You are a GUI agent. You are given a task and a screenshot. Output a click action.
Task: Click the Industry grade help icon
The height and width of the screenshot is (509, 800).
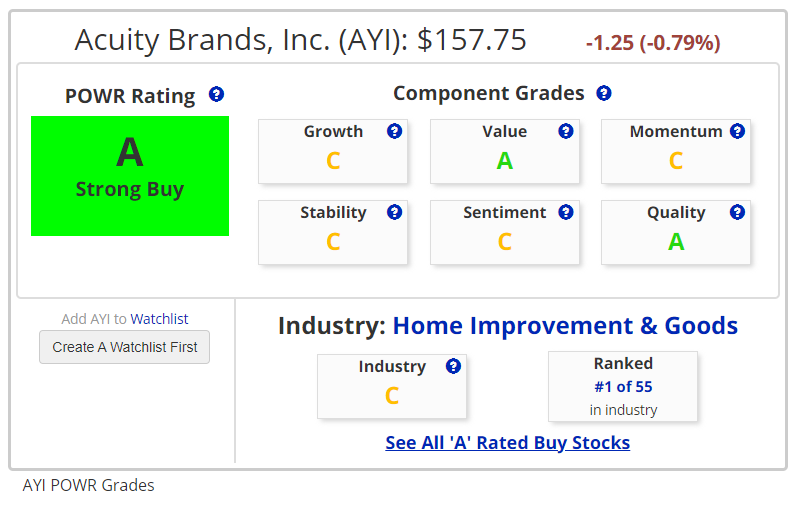pos(453,366)
